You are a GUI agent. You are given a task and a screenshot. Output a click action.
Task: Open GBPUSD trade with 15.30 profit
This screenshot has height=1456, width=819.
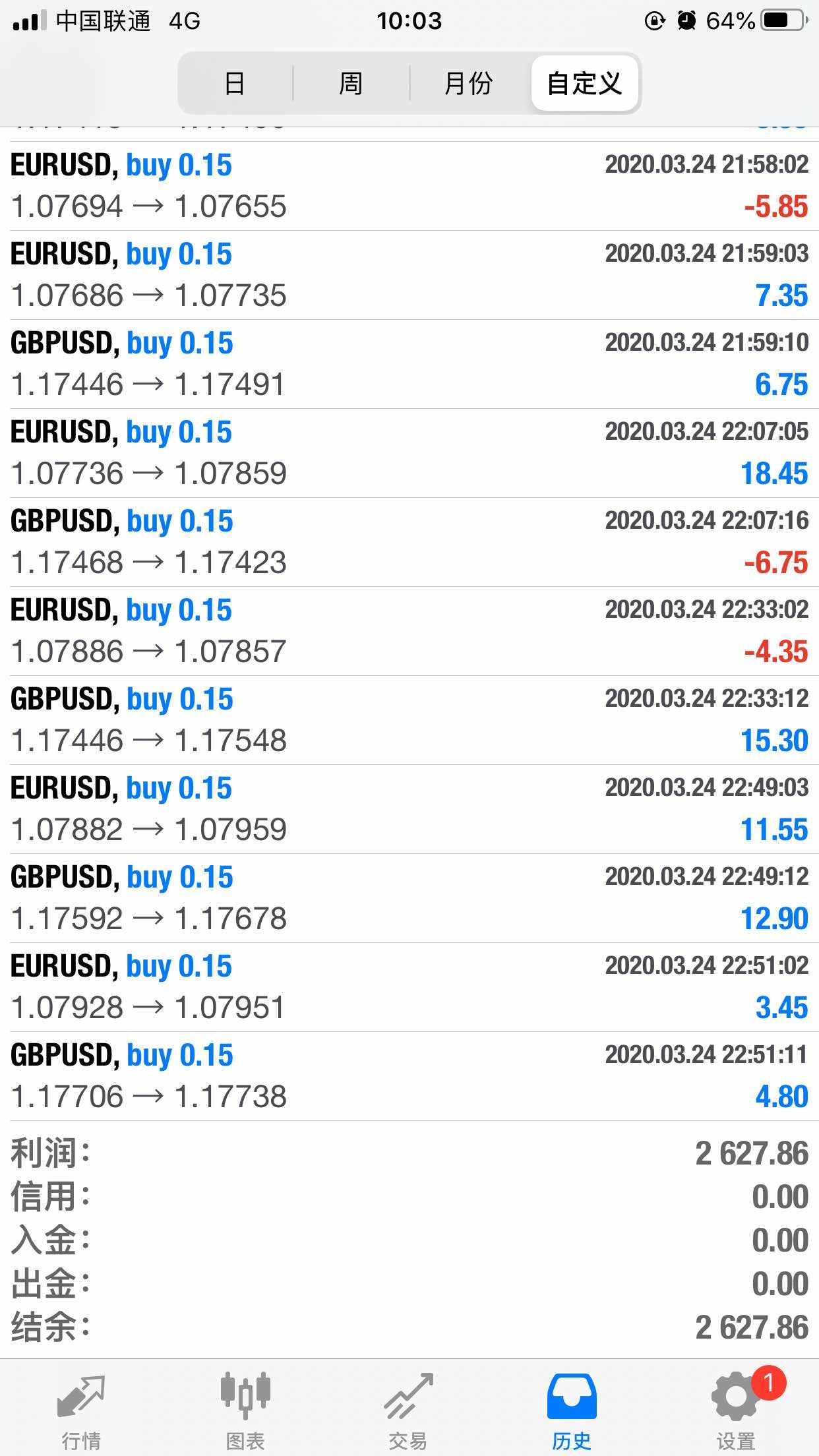[409, 720]
